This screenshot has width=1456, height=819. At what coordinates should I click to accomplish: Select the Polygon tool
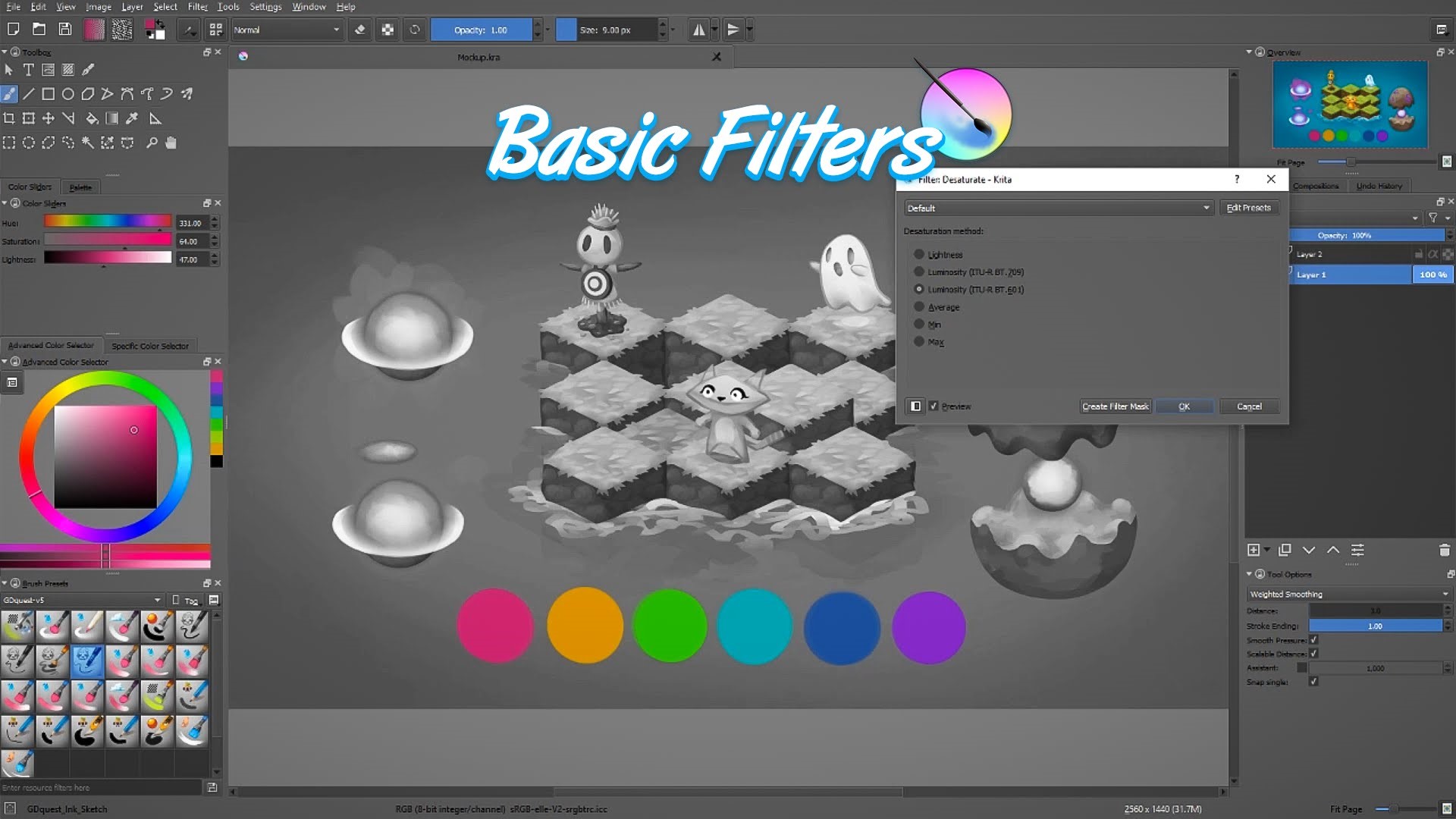click(87, 94)
